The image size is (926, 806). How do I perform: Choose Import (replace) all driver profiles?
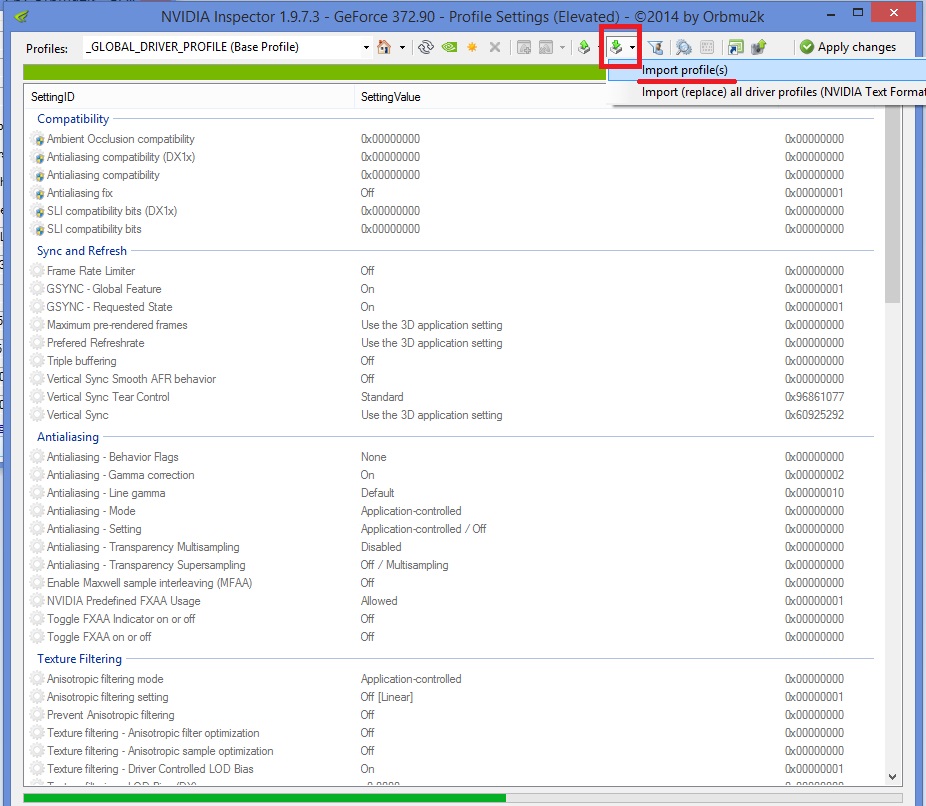(x=767, y=92)
